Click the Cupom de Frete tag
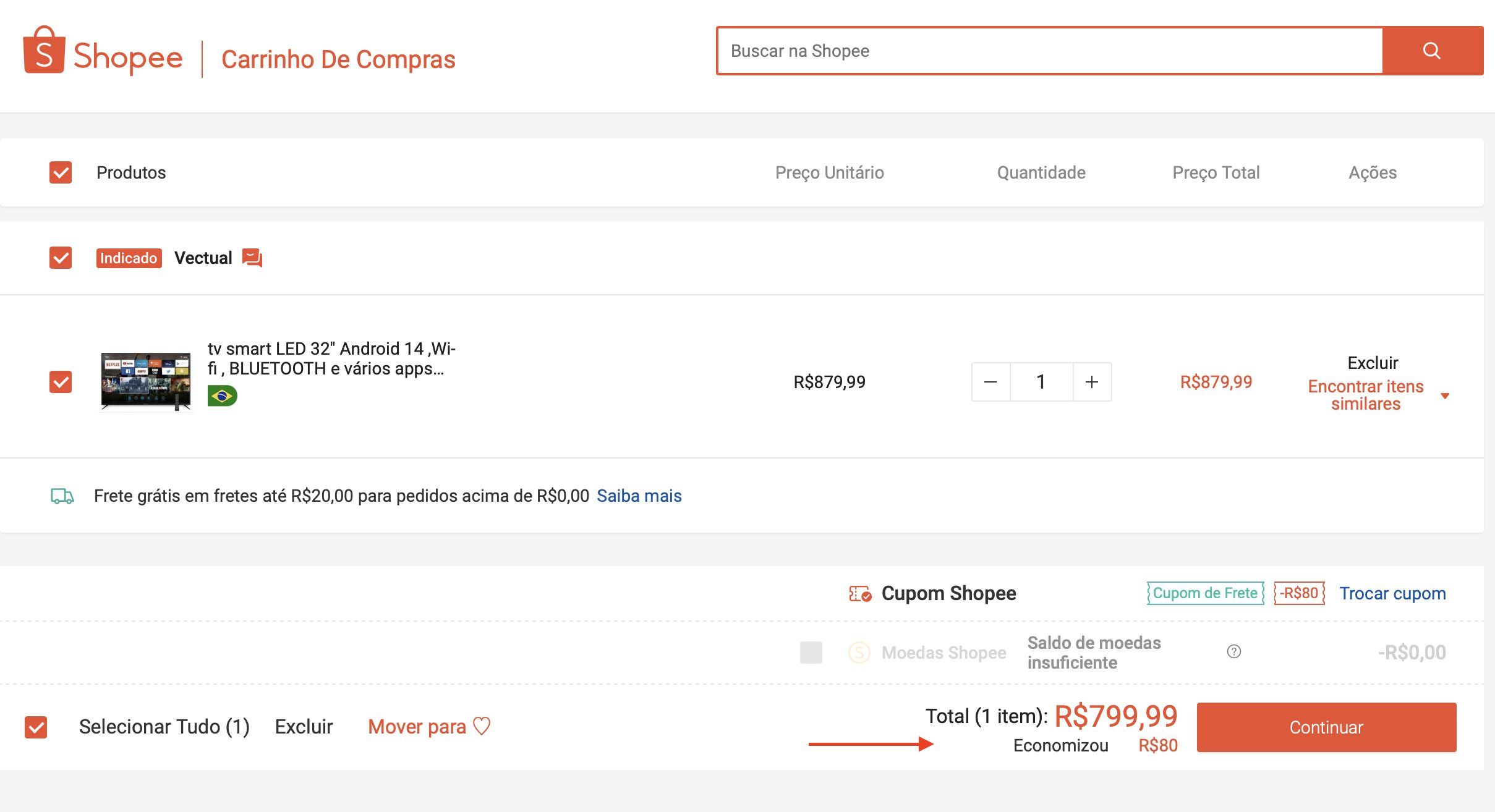 click(x=1205, y=593)
